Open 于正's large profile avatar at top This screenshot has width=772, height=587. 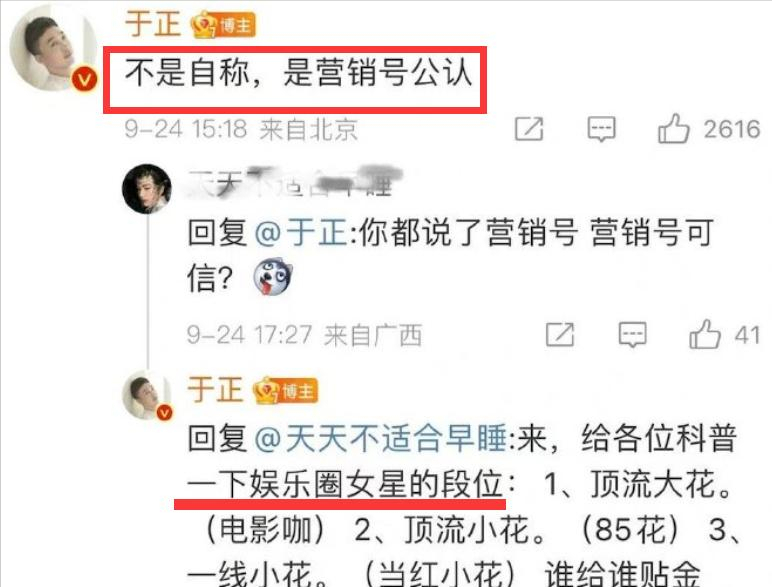click(x=53, y=48)
